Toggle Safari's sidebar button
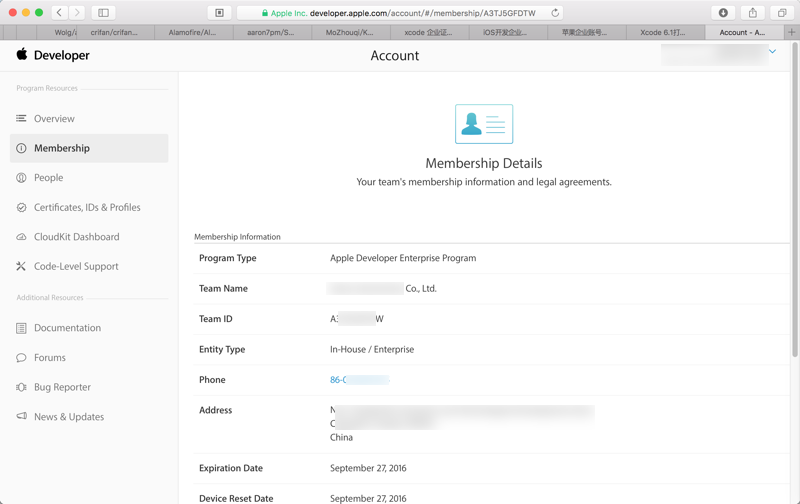Image resolution: width=800 pixels, height=504 pixels. click(103, 13)
